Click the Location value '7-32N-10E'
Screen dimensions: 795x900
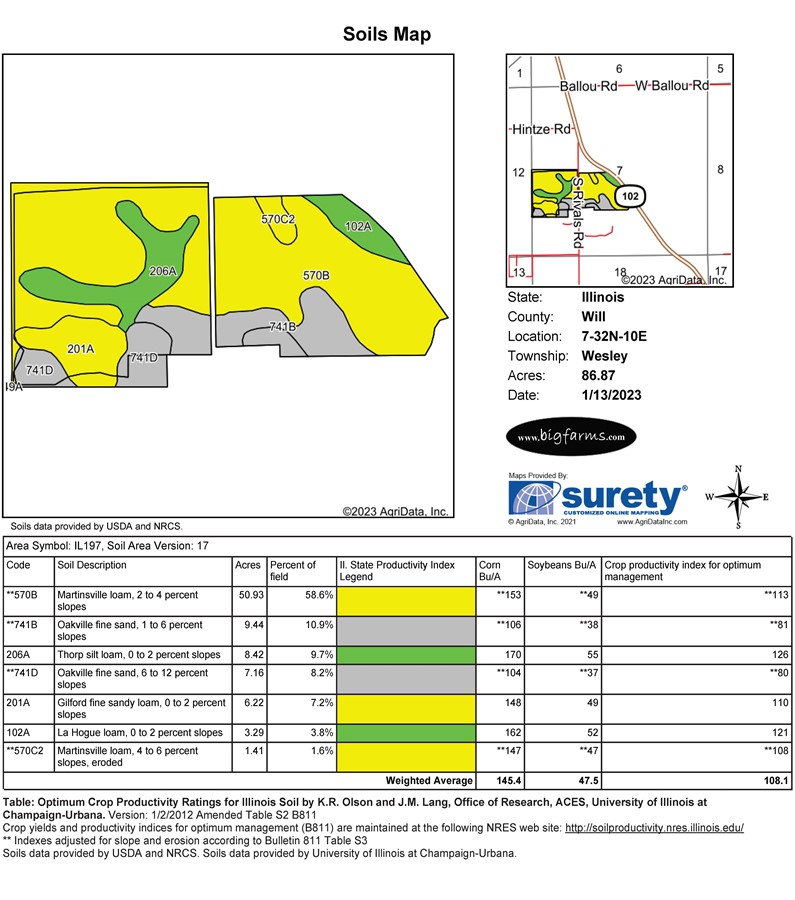click(x=614, y=336)
